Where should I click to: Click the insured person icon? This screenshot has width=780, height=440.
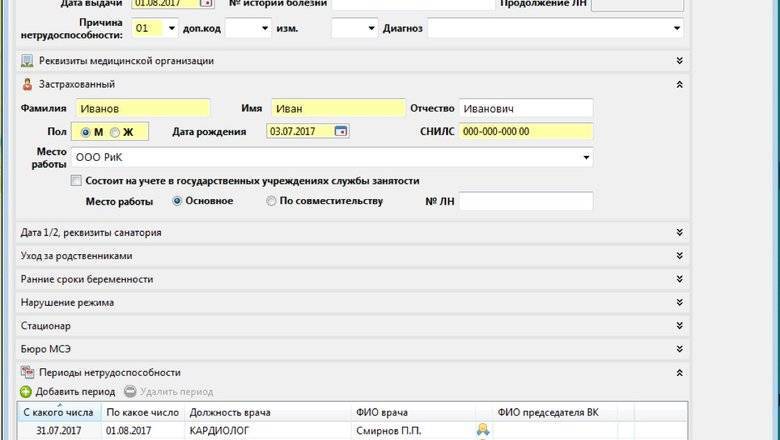pos(27,85)
